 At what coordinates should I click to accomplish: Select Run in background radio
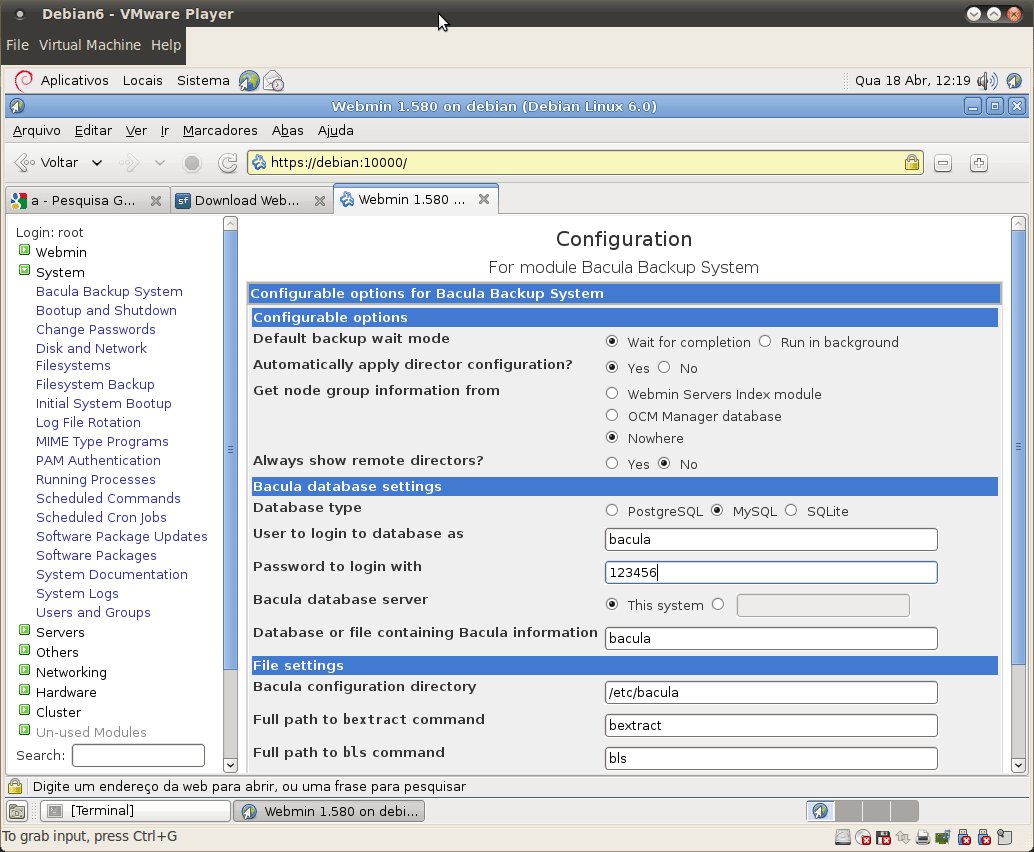(765, 342)
